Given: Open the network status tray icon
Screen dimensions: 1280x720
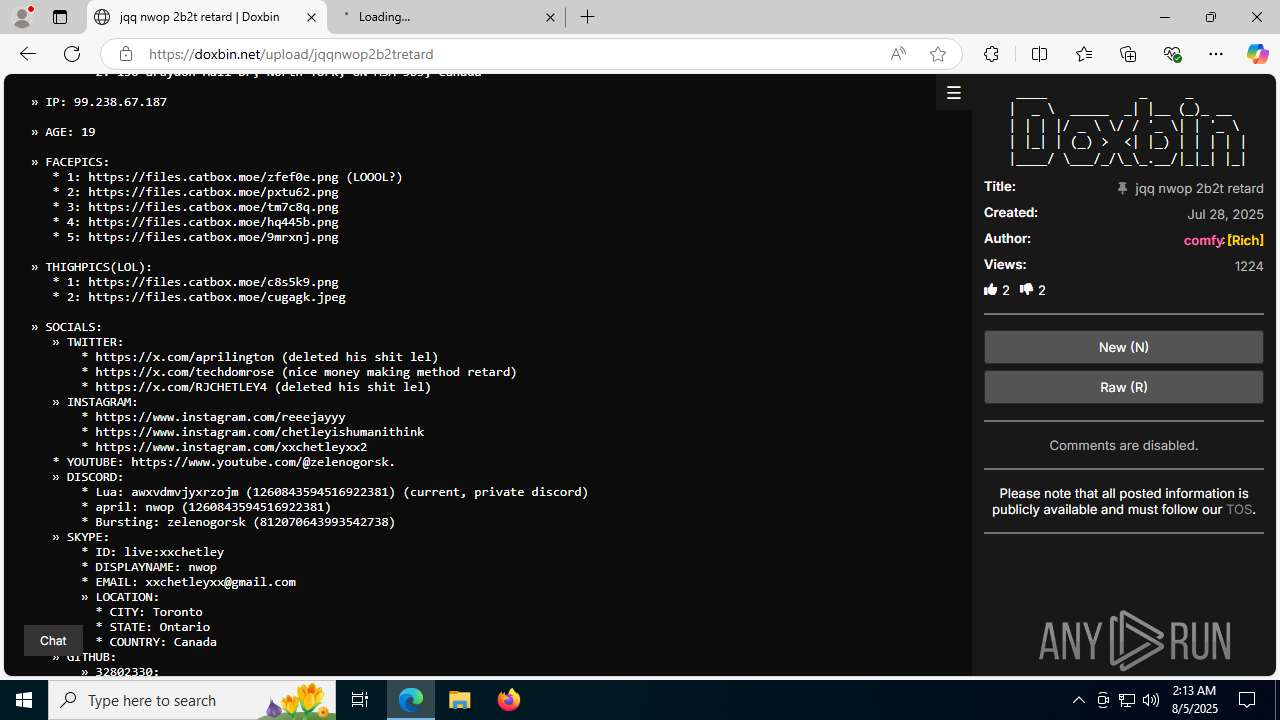Looking at the screenshot, I should click(x=1127, y=700).
